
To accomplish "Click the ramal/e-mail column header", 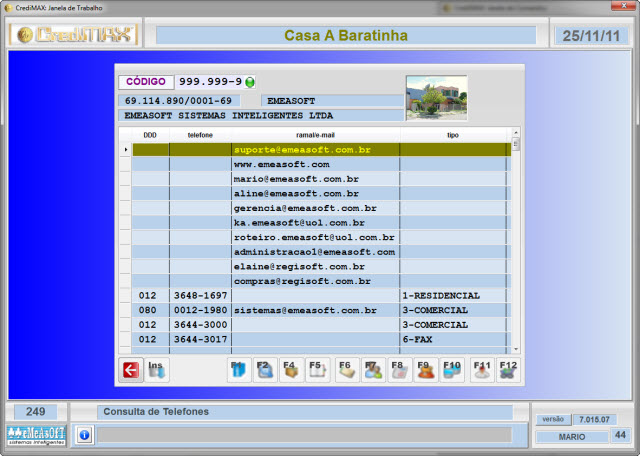I will click(315, 134).
